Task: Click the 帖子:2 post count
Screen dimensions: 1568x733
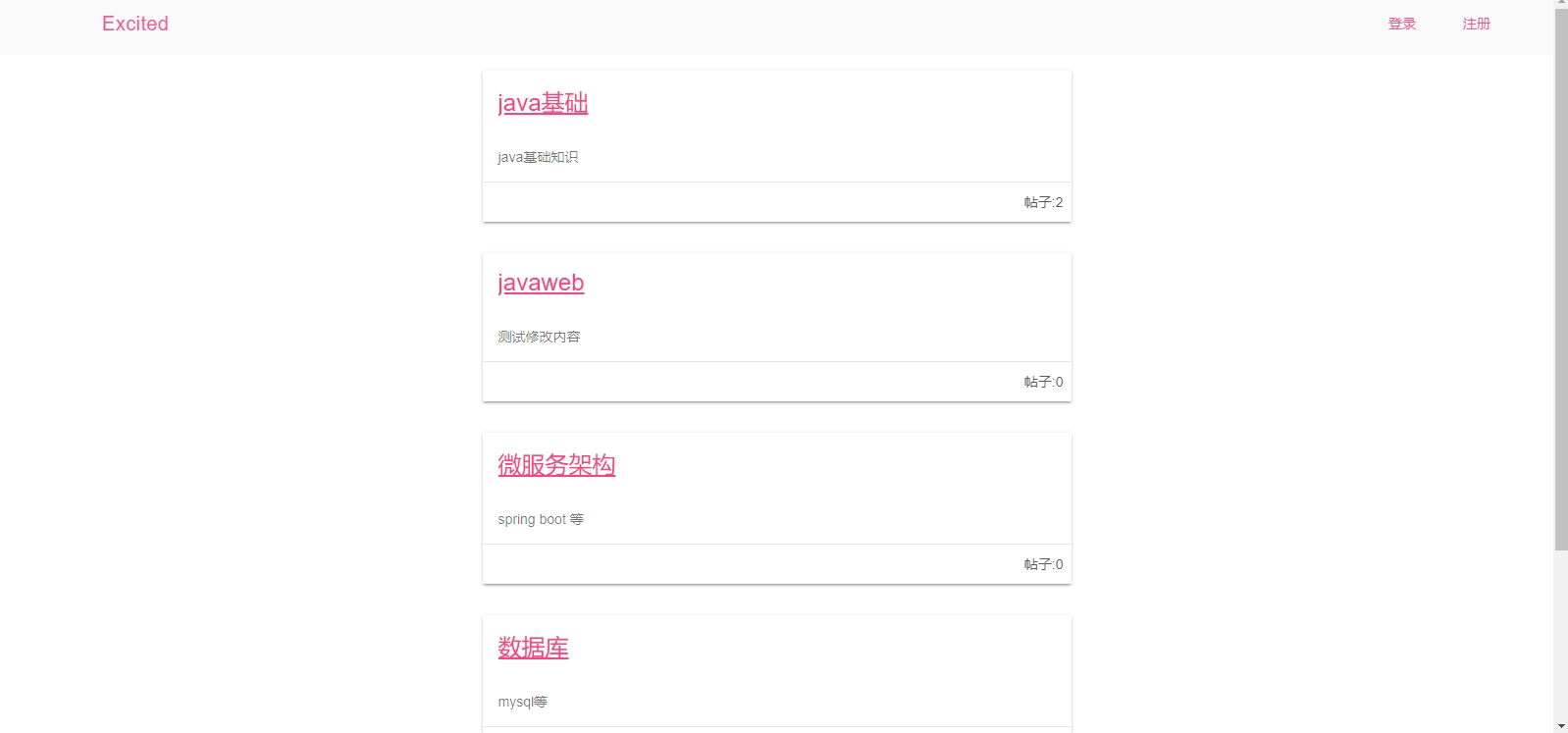Action: click(x=1043, y=202)
